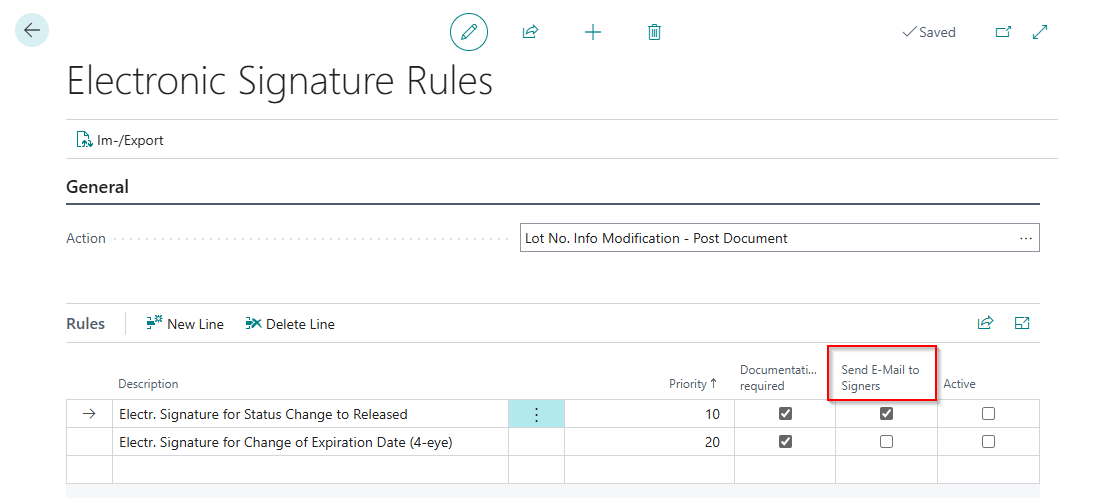
Task: Delete the record with the trash icon
Action: tap(654, 32)
